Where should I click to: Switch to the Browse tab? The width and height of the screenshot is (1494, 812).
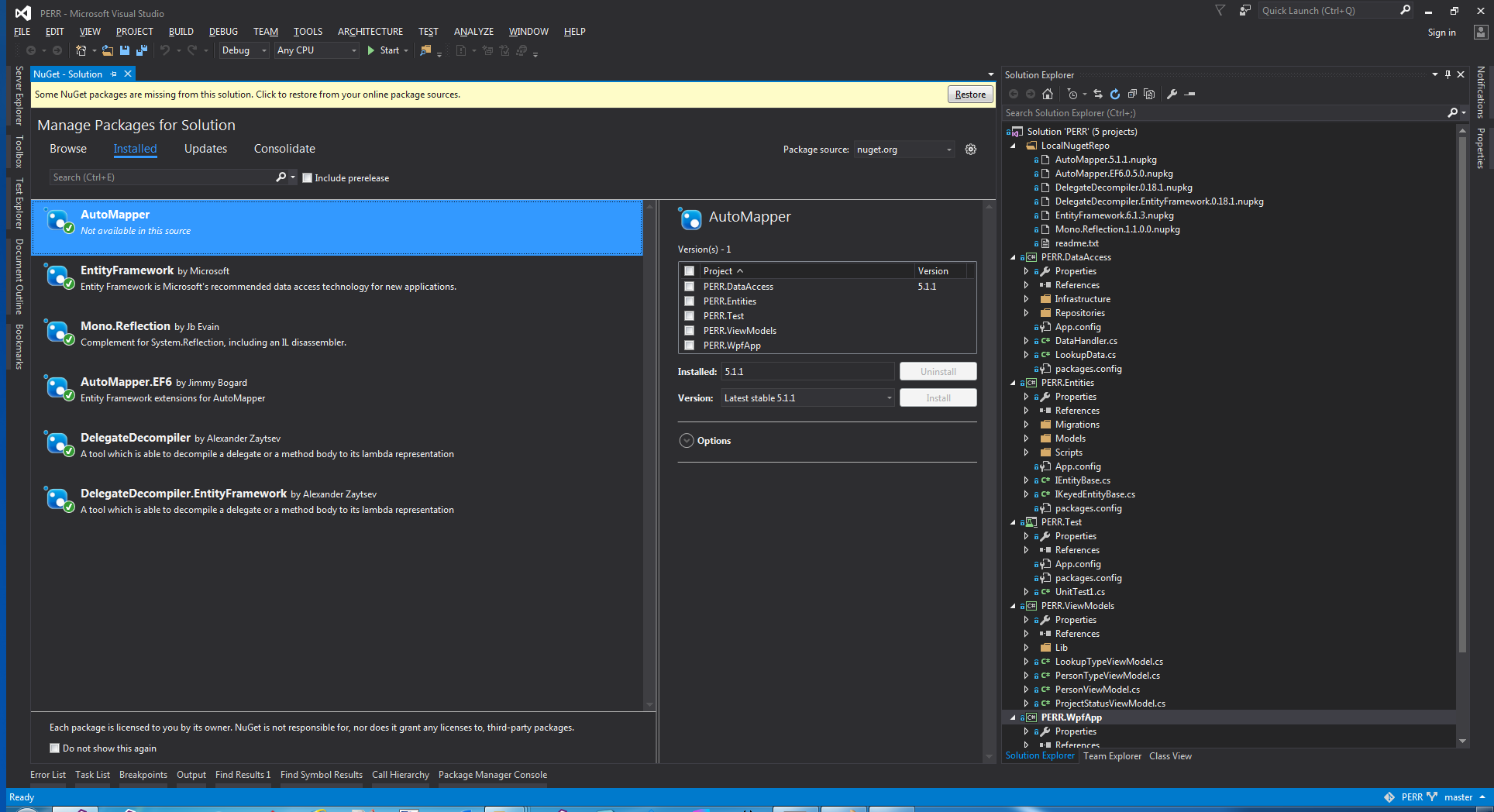coord(68,149)
